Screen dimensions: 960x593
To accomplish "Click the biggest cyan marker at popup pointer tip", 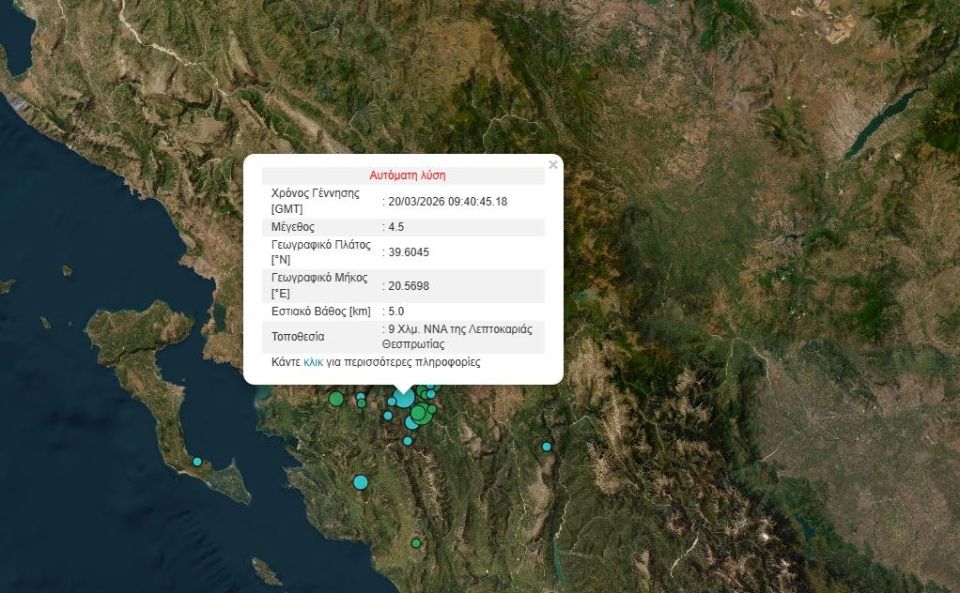I will coord(403,398).
